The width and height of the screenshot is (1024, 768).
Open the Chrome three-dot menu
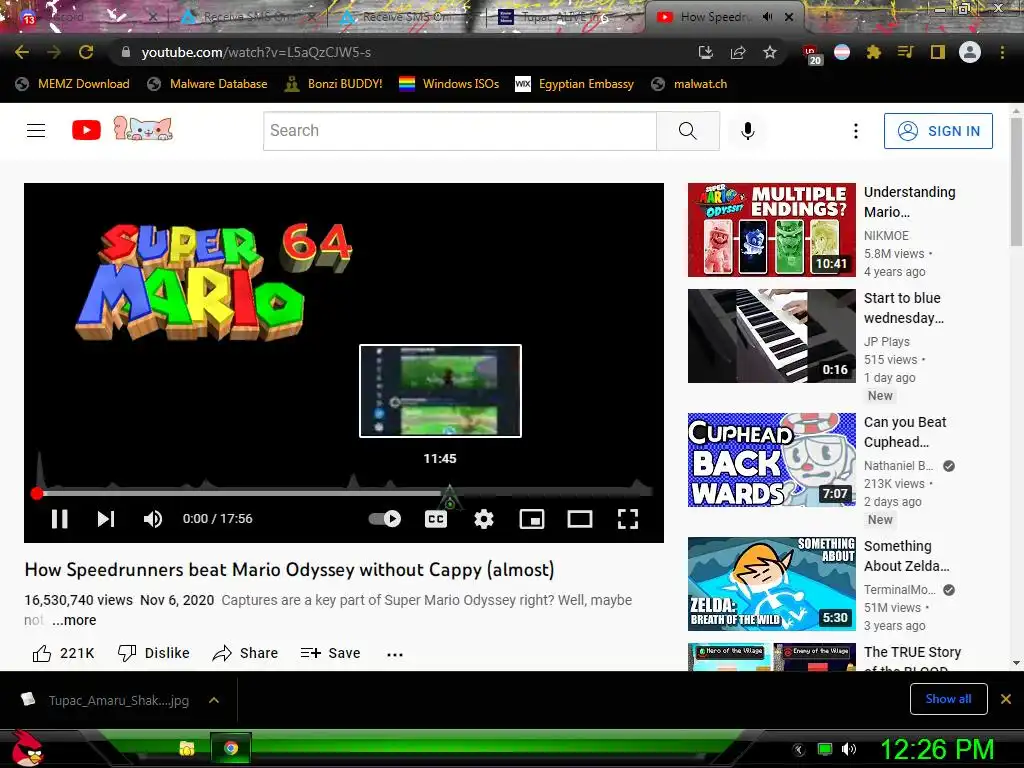[x=1002, y=52]
